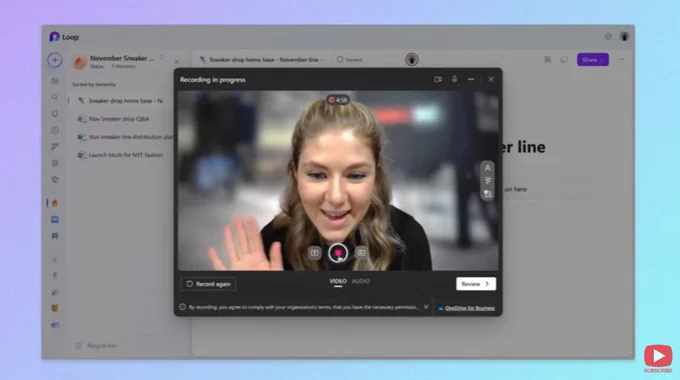Screen dimensions: 680x380
Task: Click Share button in Loop
Action: 592,60
